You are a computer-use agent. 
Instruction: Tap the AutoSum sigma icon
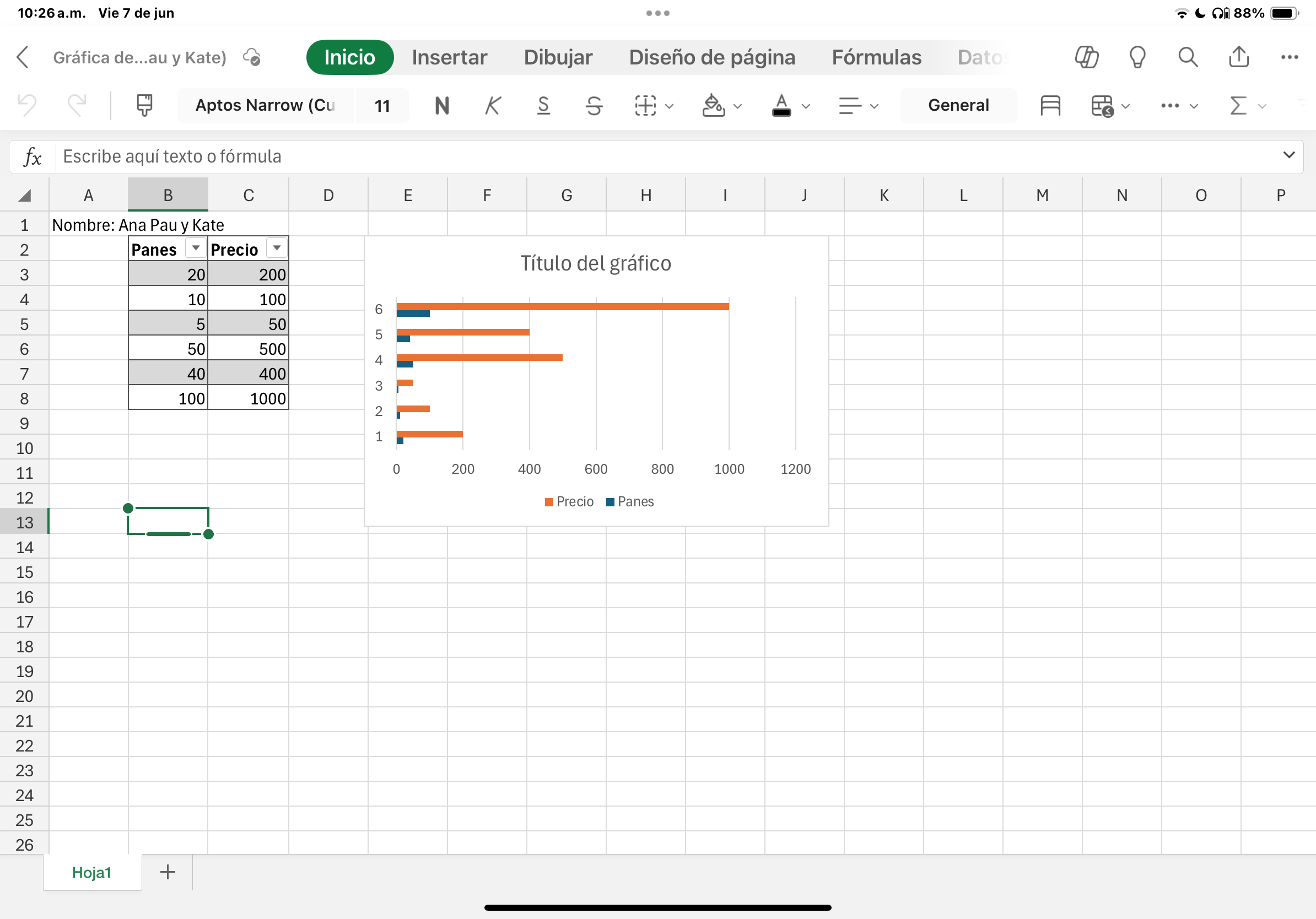pyautogui.click(x=1238, y=105)
